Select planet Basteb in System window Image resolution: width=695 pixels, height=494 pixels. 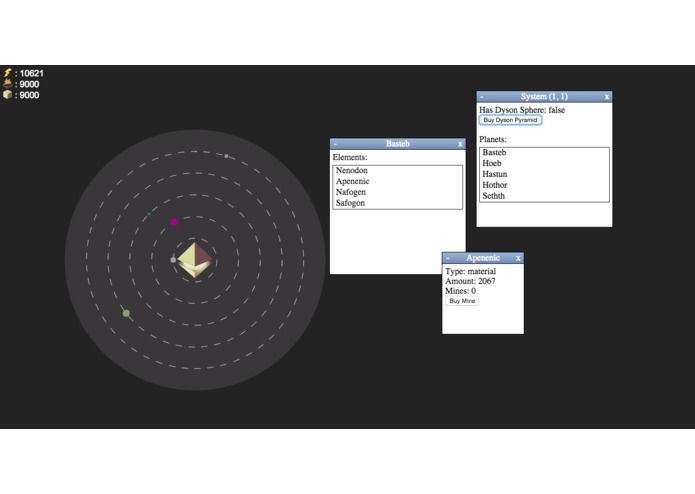point(544,152)
